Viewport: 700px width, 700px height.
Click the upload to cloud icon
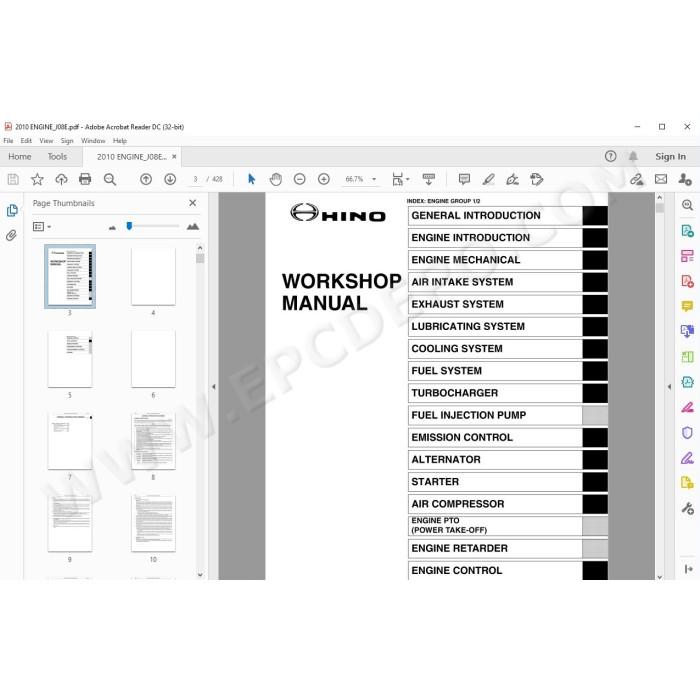point(61,179)
